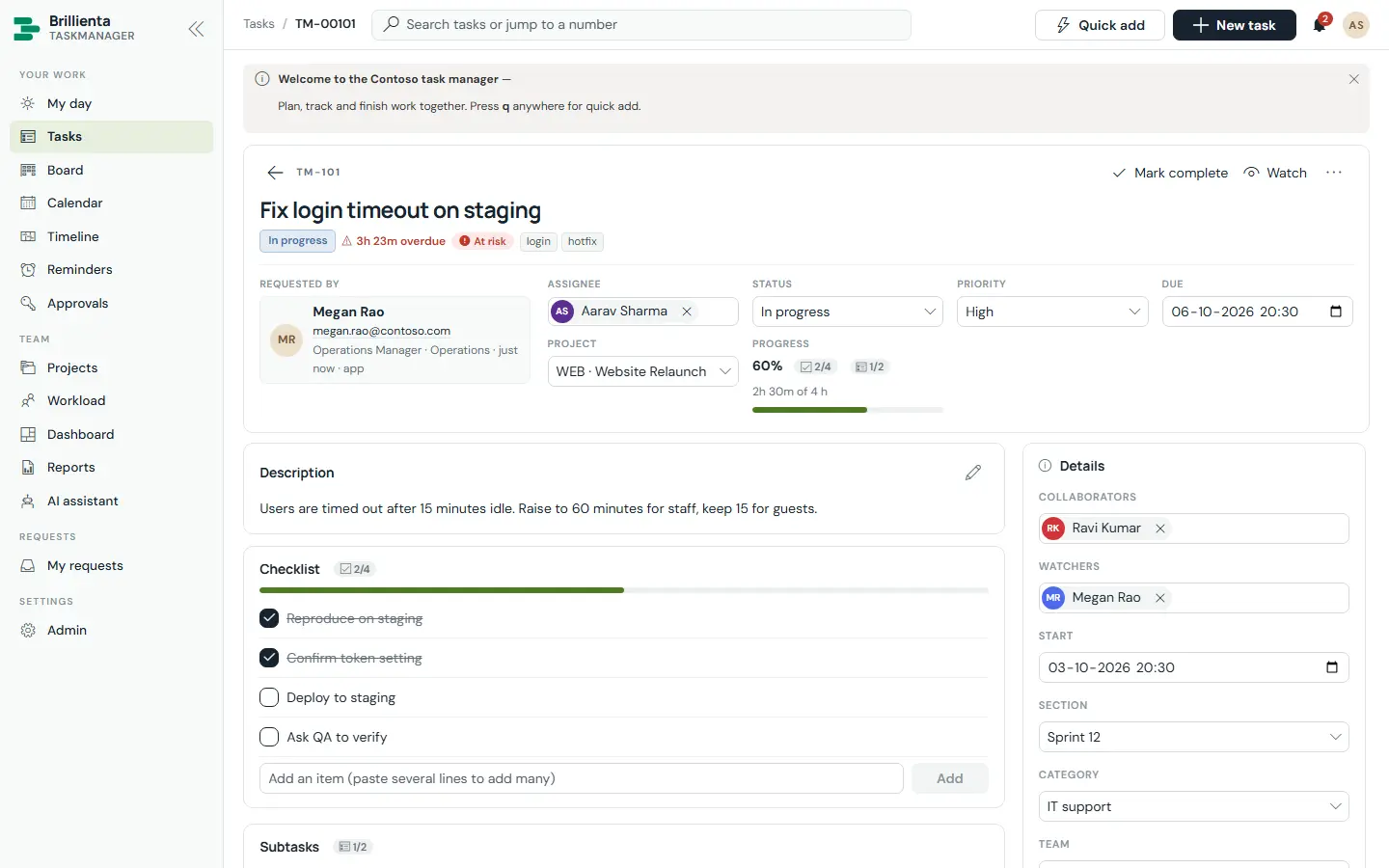This screenshot has width=1389, height=868.
Task: Click the search magnifier icon
Action: [391, 25]
